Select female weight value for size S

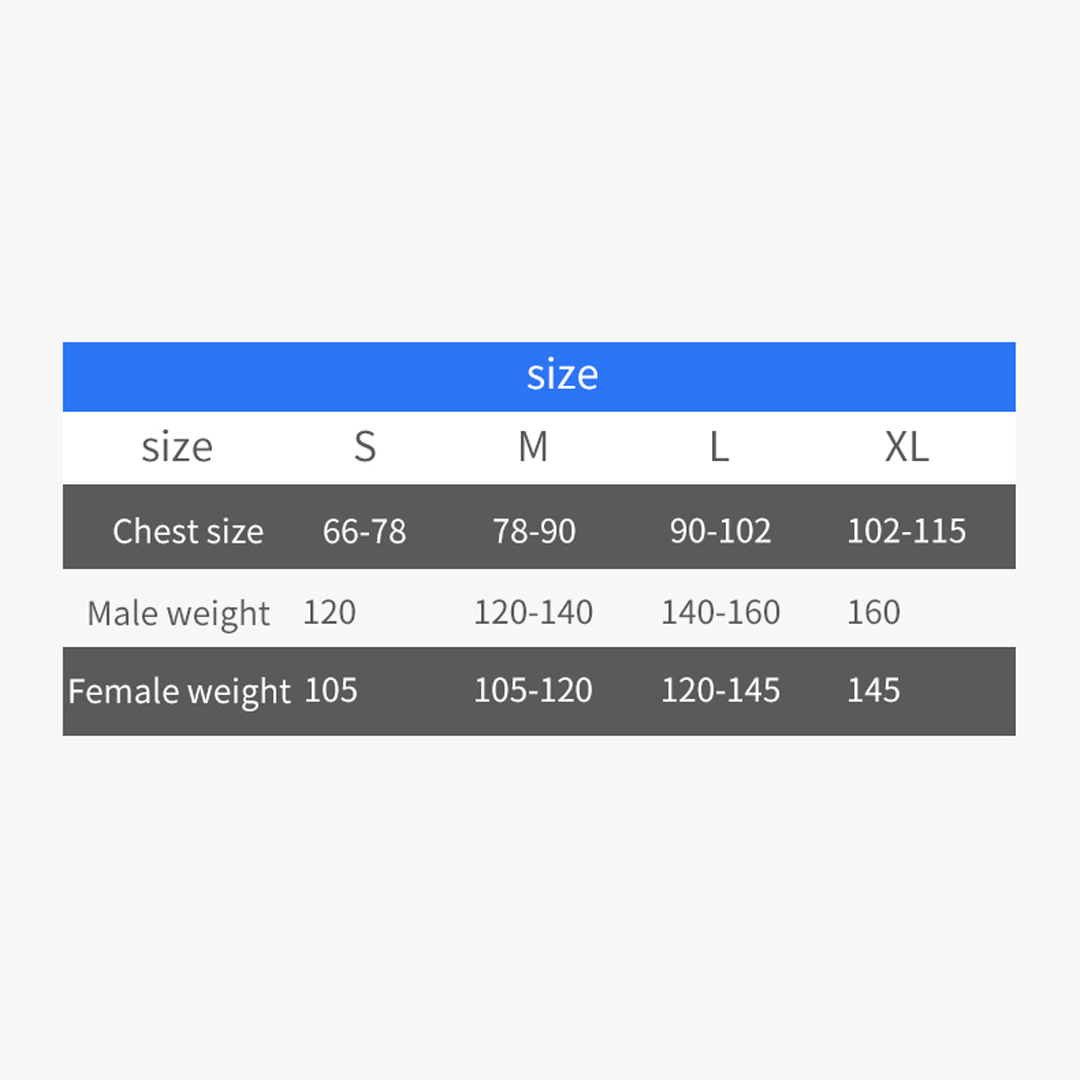pyautogui.click(x=331, y=690)
